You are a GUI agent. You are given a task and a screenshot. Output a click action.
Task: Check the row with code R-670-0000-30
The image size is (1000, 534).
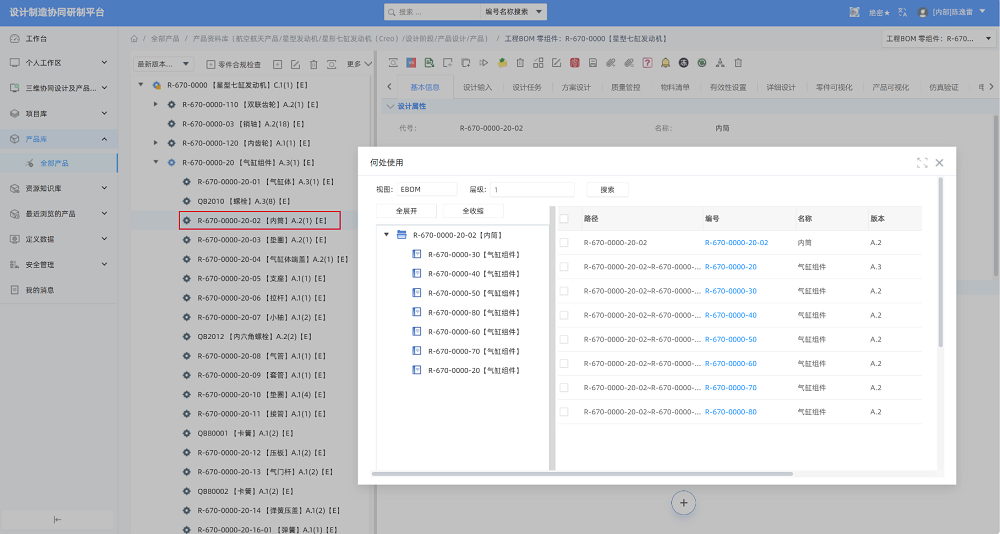(564, 291)
